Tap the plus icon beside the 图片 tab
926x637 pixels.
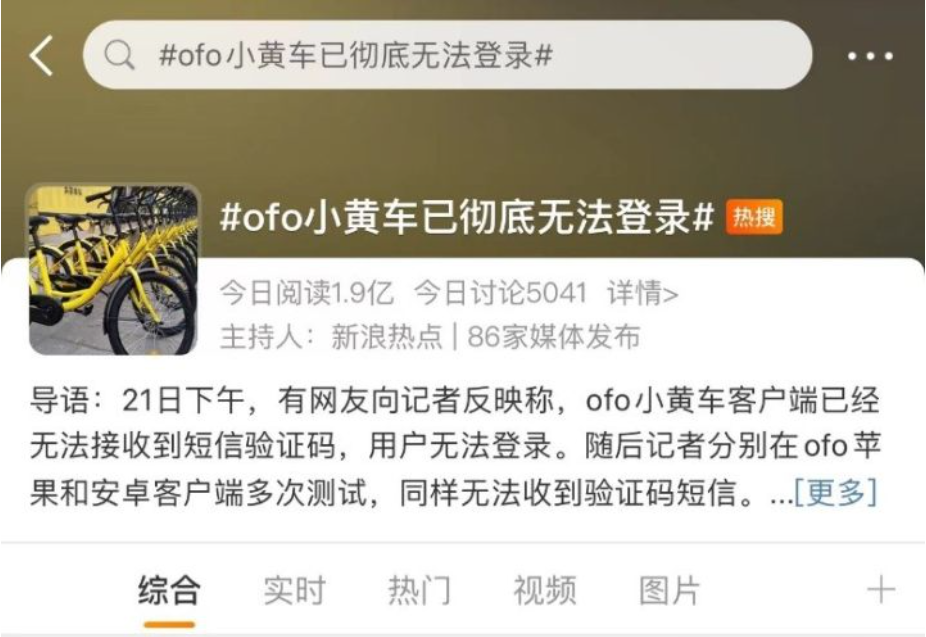point(881,590)
